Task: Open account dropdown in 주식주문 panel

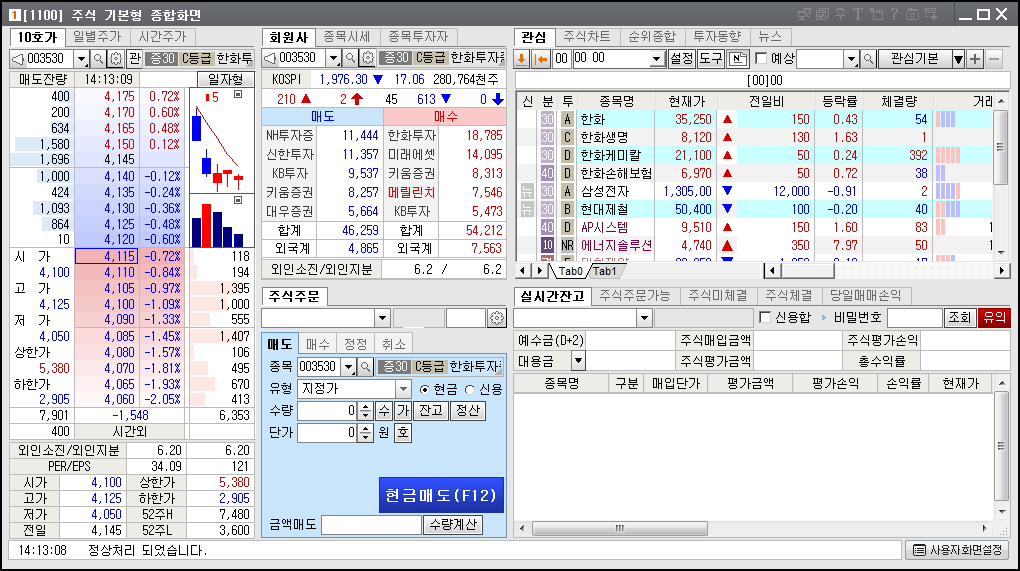Action: click(382, 318)
